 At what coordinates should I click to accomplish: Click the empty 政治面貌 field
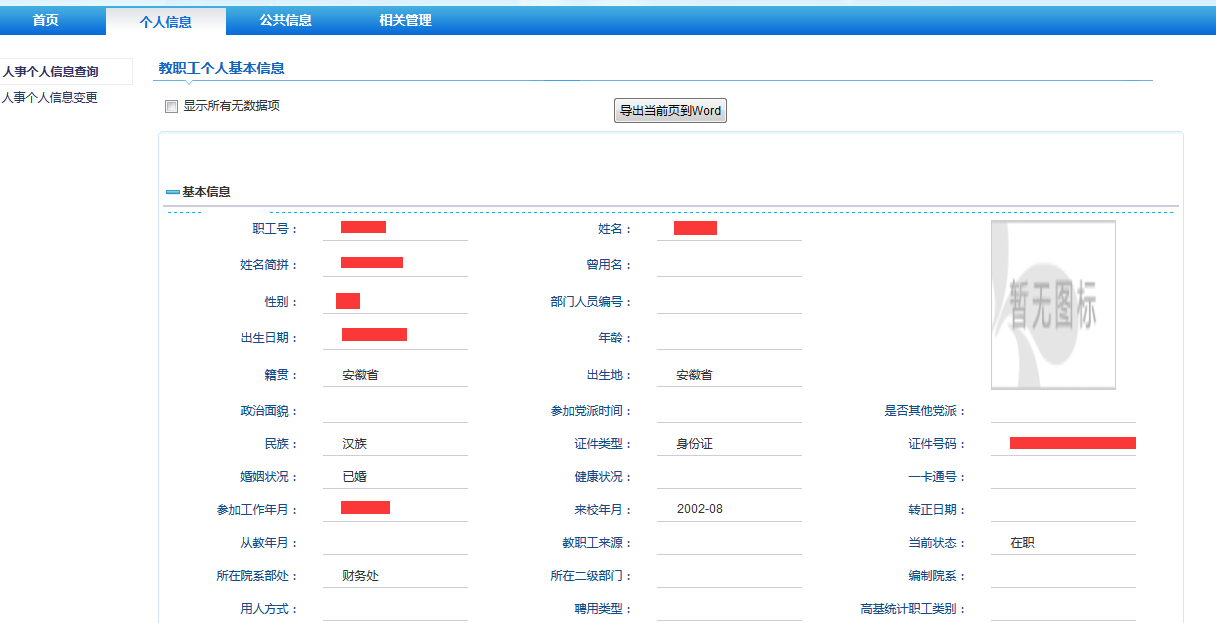395,411
